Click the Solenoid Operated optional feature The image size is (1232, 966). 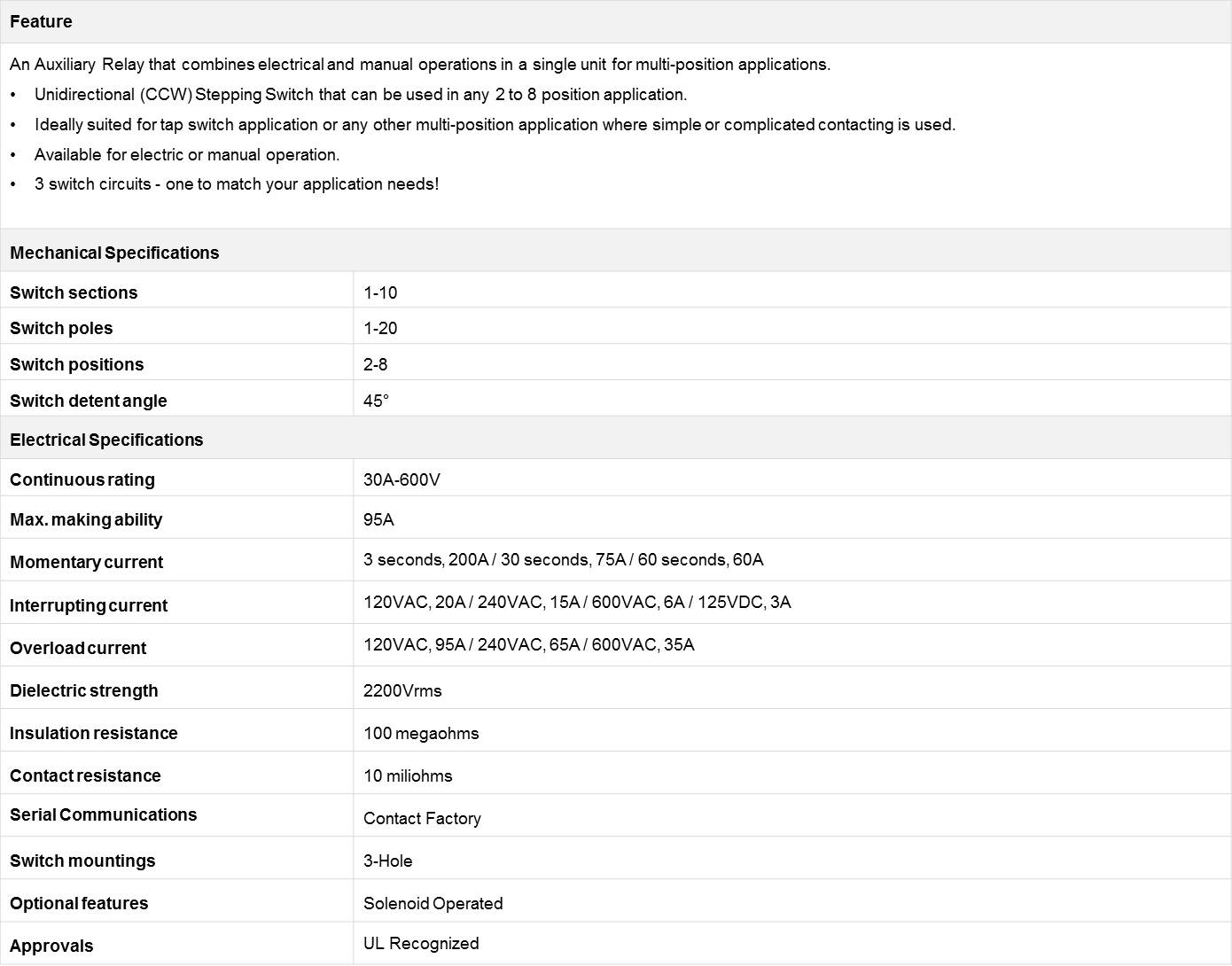pyautogui.click(x=433, y=903)
